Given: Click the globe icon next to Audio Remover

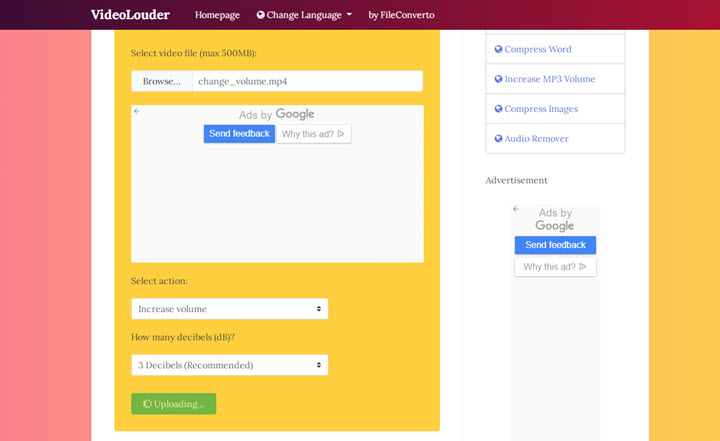Looking at the screenshot, I should coord(498,139).
